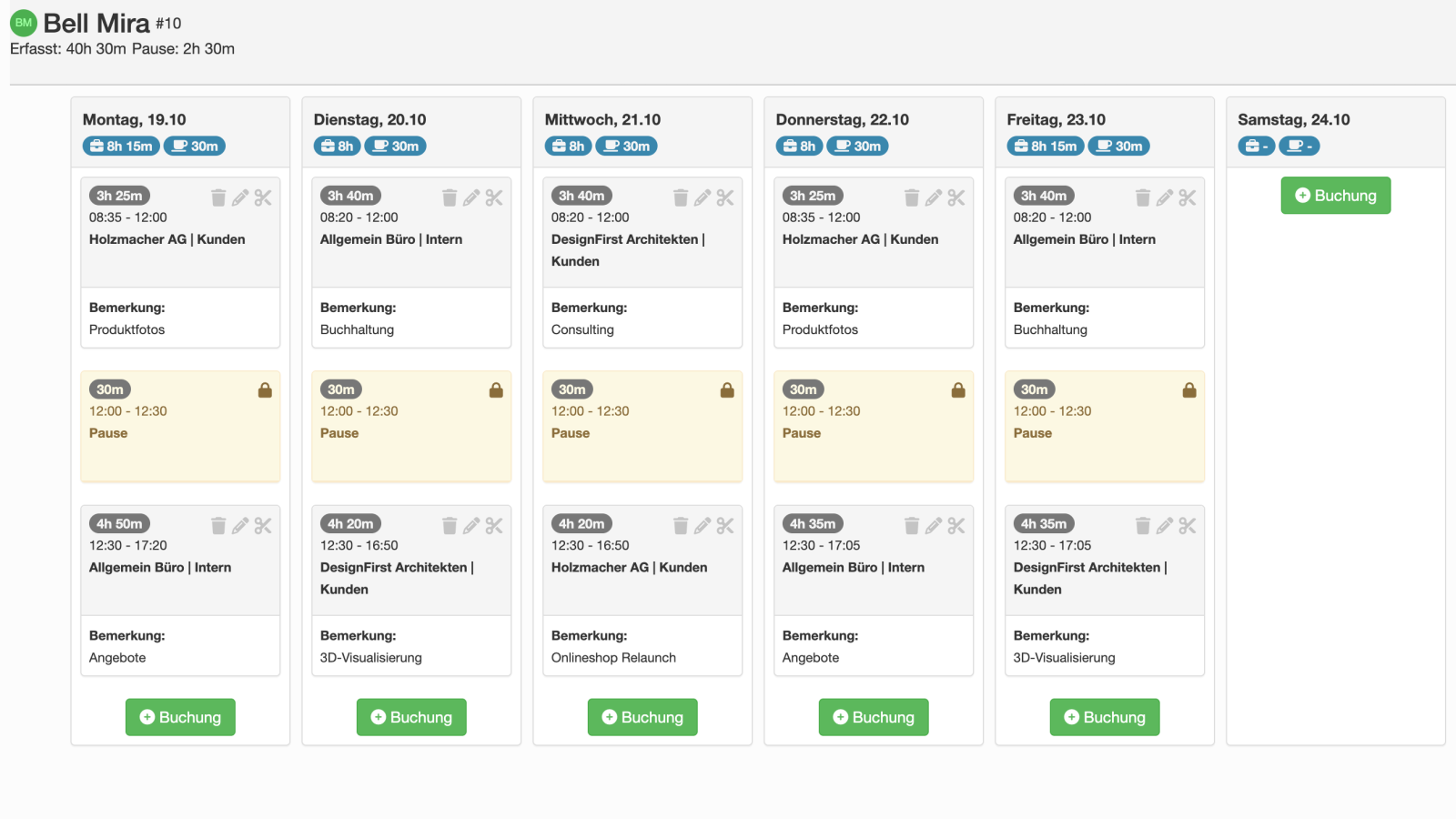Delete Wednesday's Onlineshop Relaunch afternoon booking
The width and height of the screenshot is (1456, 819).
[681, 525]
